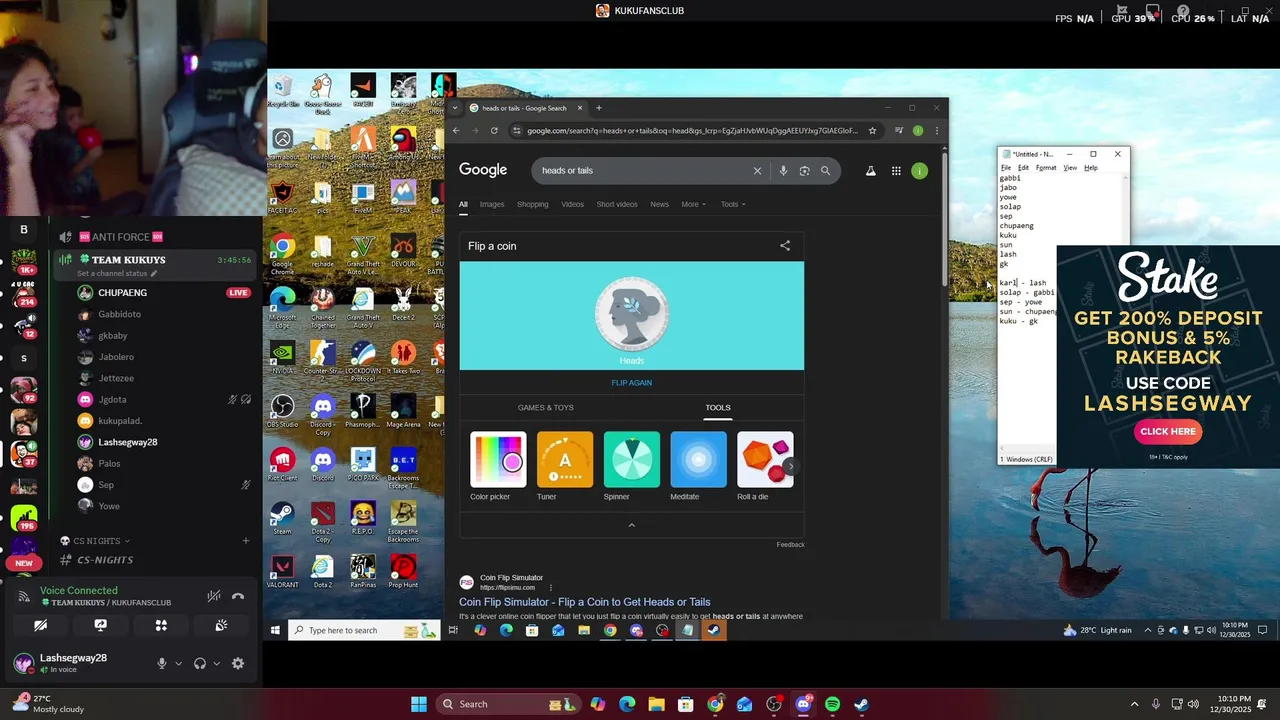Toggle Discord noise suppression
This screenshot has height=720, width=1280.
tap(213, 596)
